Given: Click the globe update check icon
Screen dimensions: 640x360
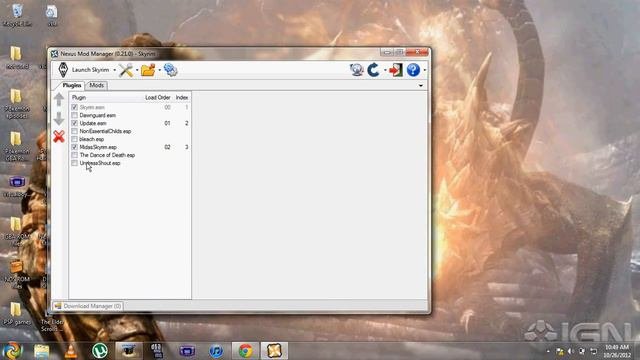Looking at the screenshot, I should [356, 70].
